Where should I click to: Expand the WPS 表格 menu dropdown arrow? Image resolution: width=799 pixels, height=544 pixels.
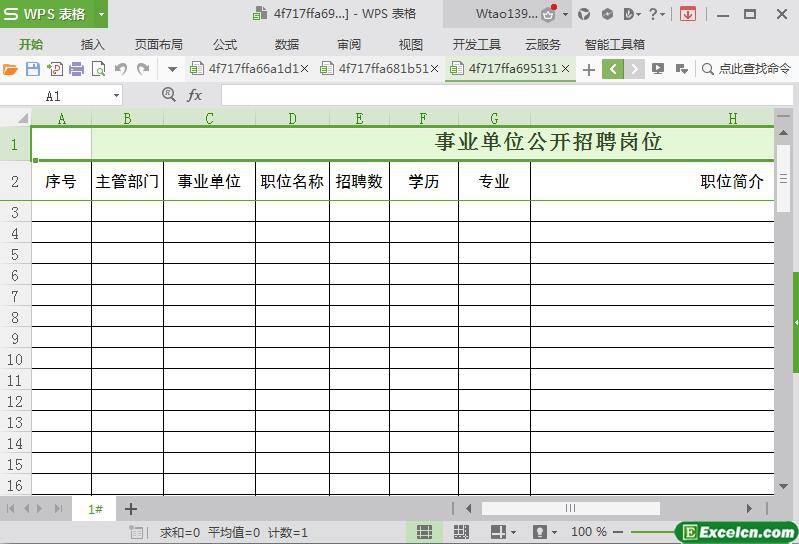(x=101, y=14)
